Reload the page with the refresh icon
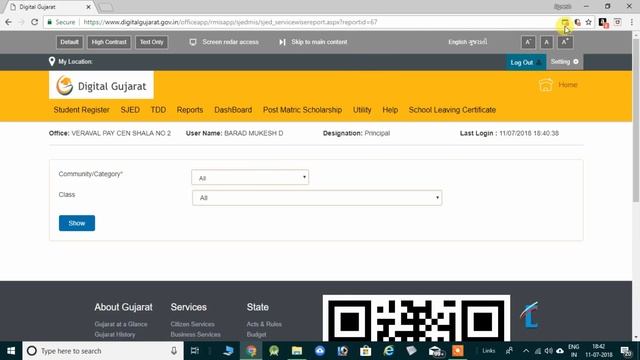Viewport: 640px width, 360px height. click(35, 22)
